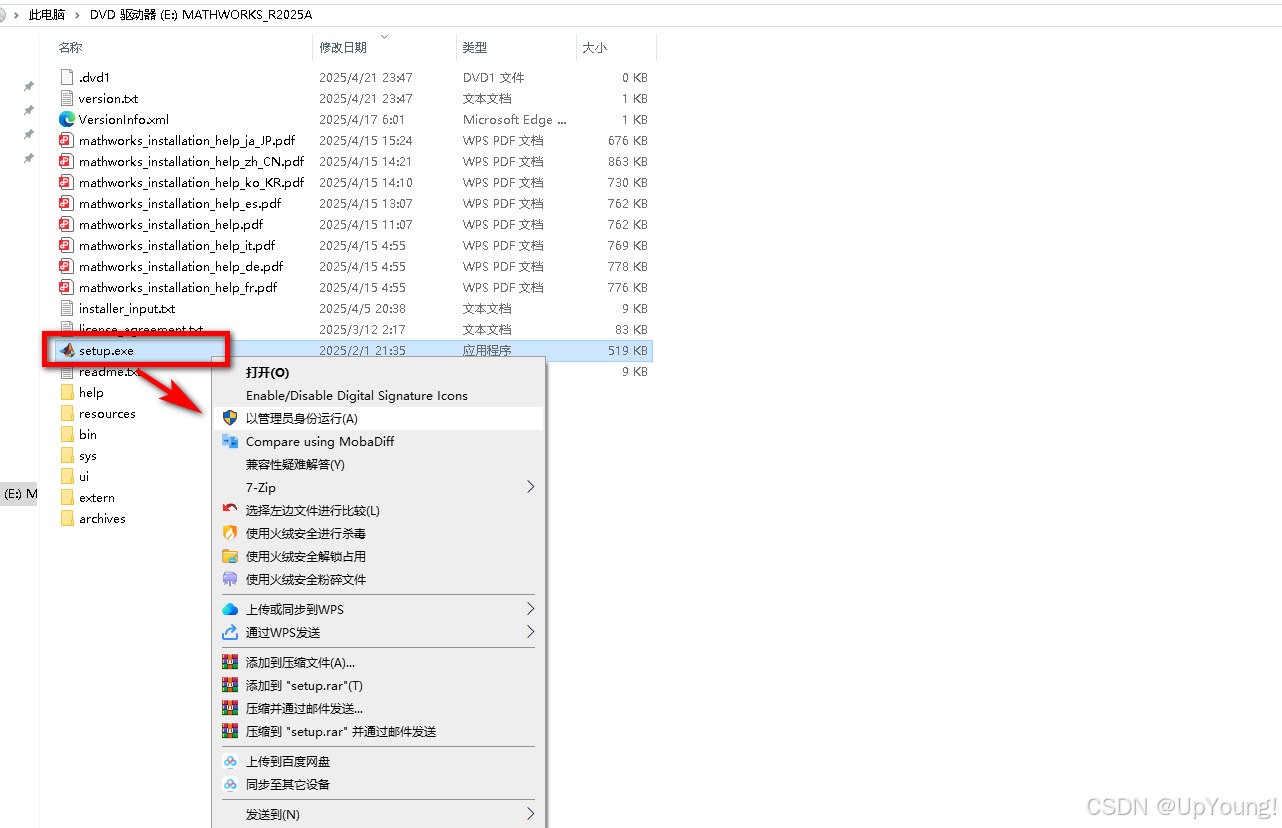Click the Huorong shred file icon

point(230,579)
